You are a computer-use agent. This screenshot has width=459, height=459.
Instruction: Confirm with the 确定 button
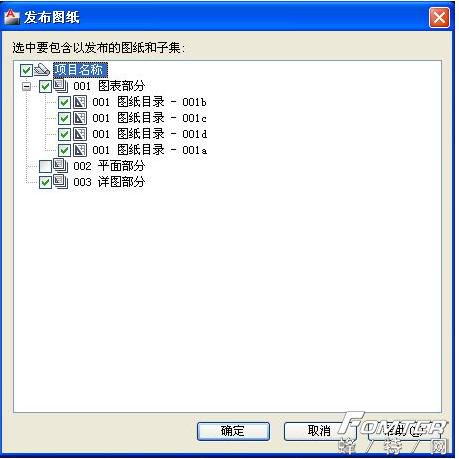coord(233,431)
